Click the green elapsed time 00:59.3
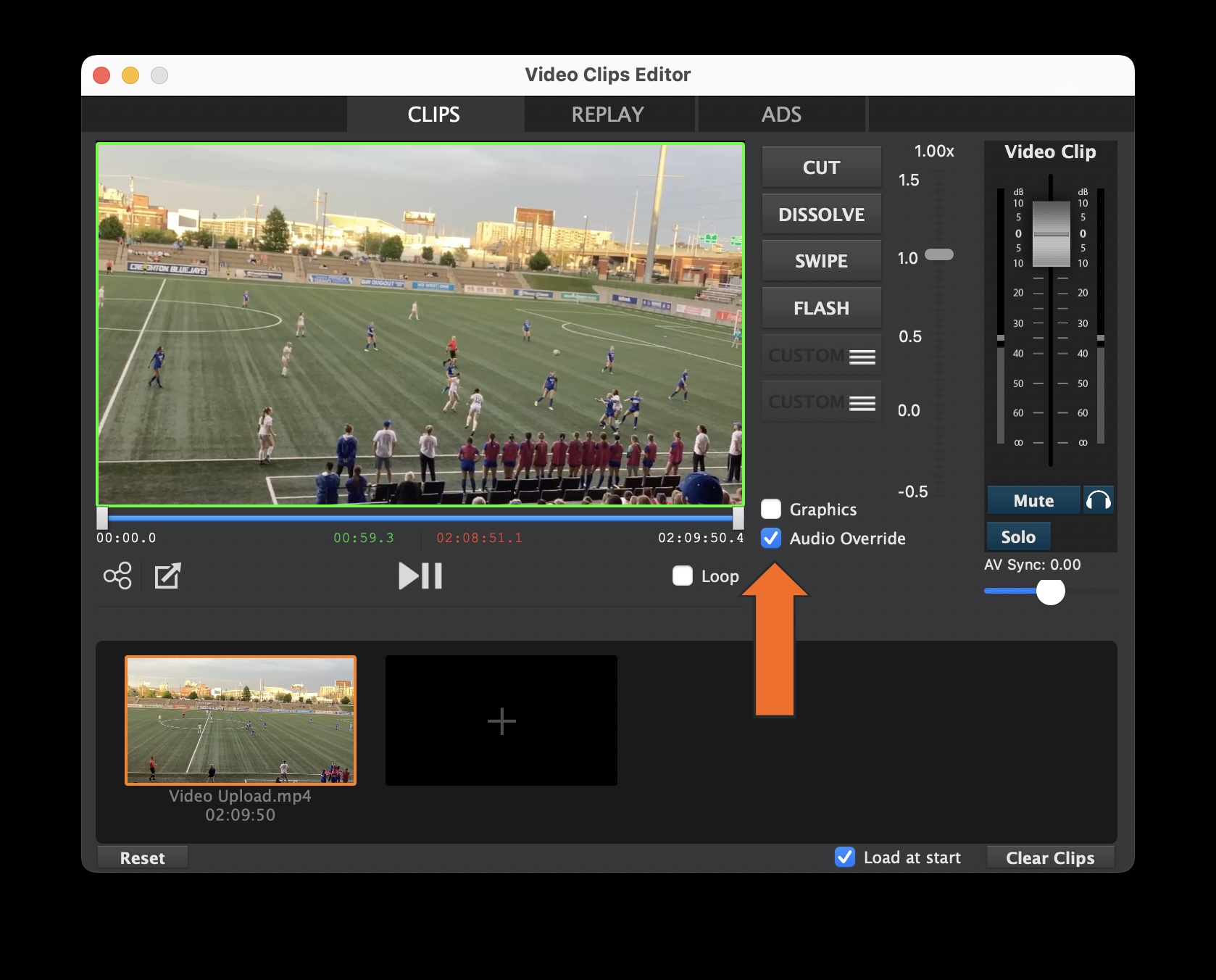Screen dimensions: 1216x980 (364, 538)
